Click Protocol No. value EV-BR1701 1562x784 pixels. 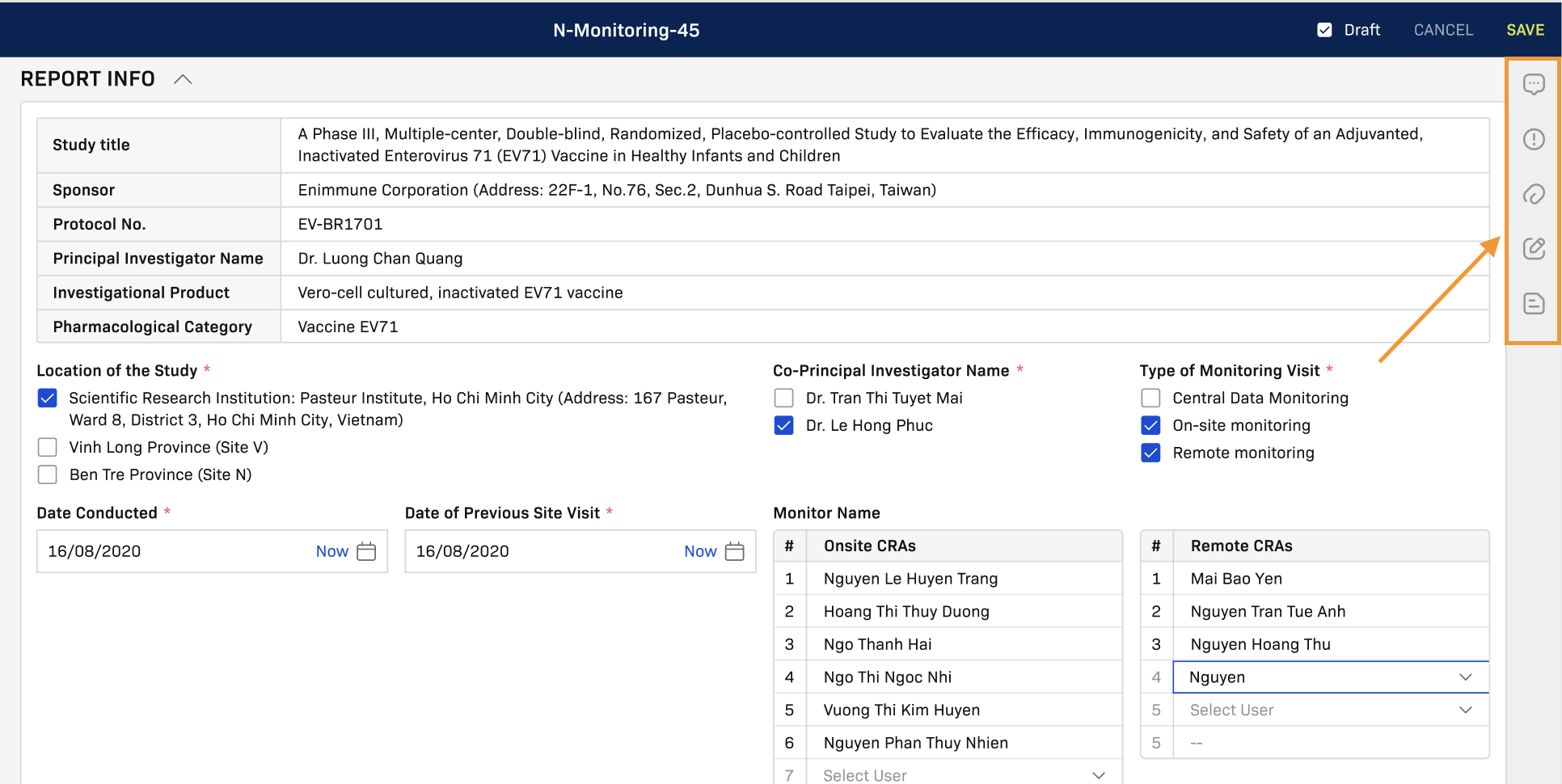(340, 224)
